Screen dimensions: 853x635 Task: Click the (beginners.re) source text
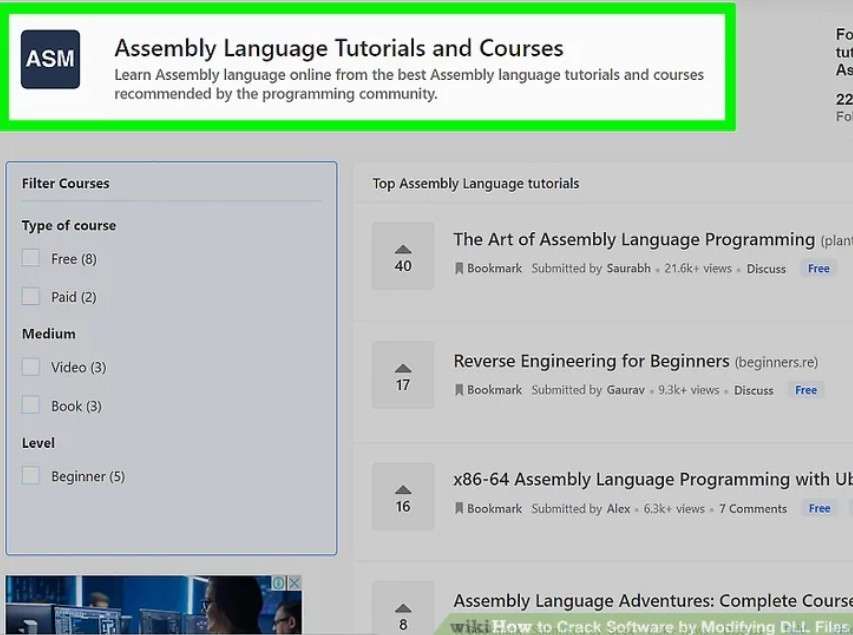pos(776,362)
